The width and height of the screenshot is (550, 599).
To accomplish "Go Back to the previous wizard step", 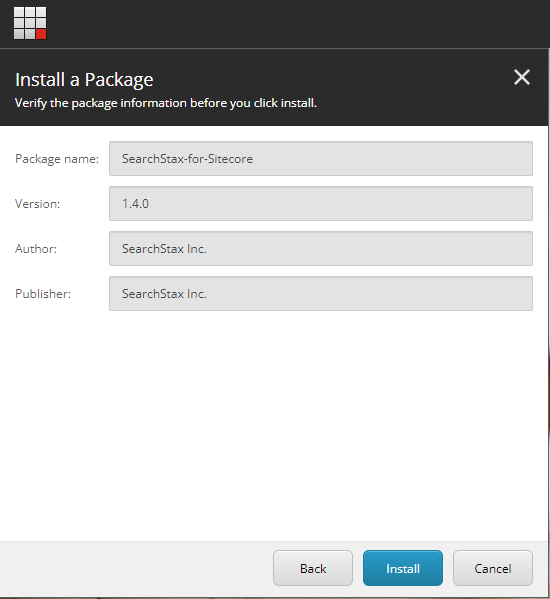I will pos(313,568).
